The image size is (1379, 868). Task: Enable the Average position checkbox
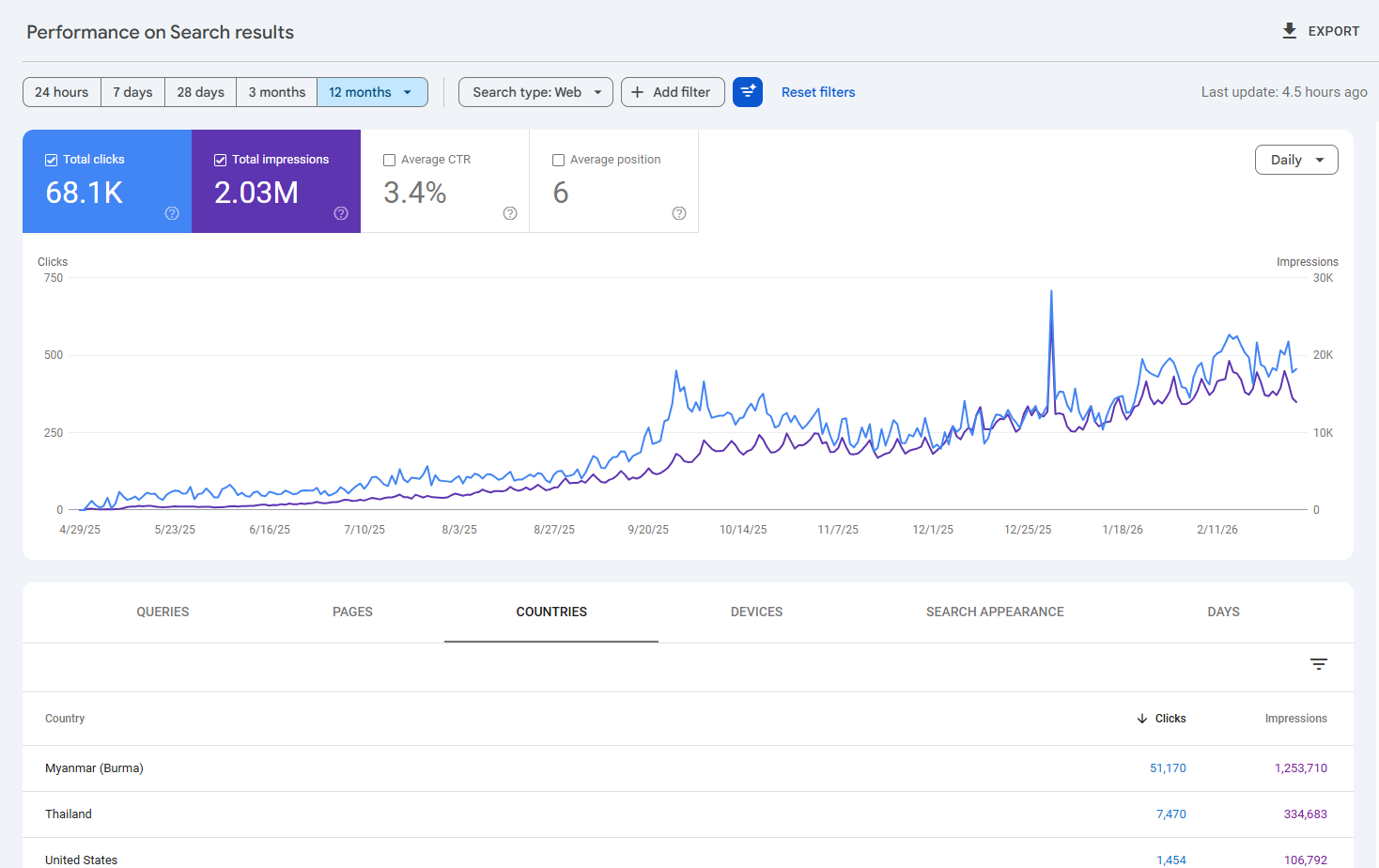click(x=558, y=160)
